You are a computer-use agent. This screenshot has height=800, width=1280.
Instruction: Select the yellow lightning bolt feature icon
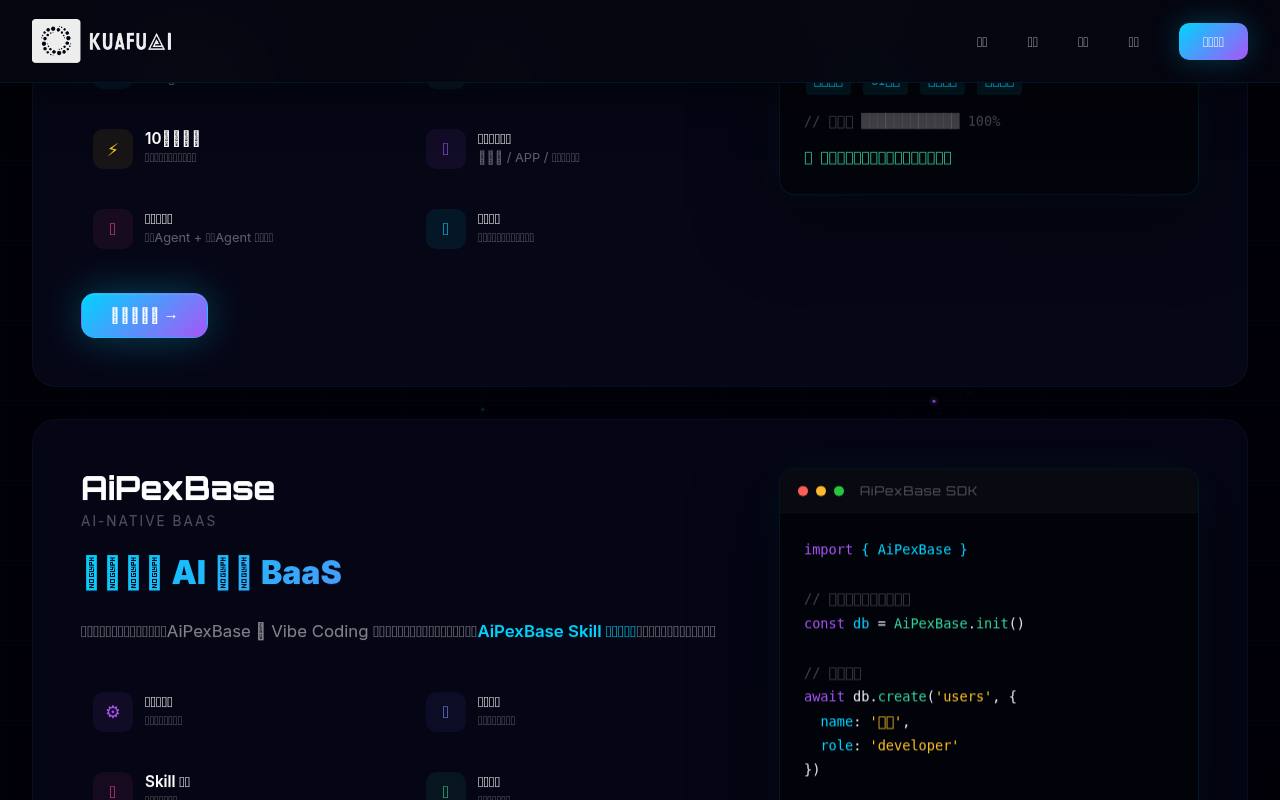tap(113, 149)
